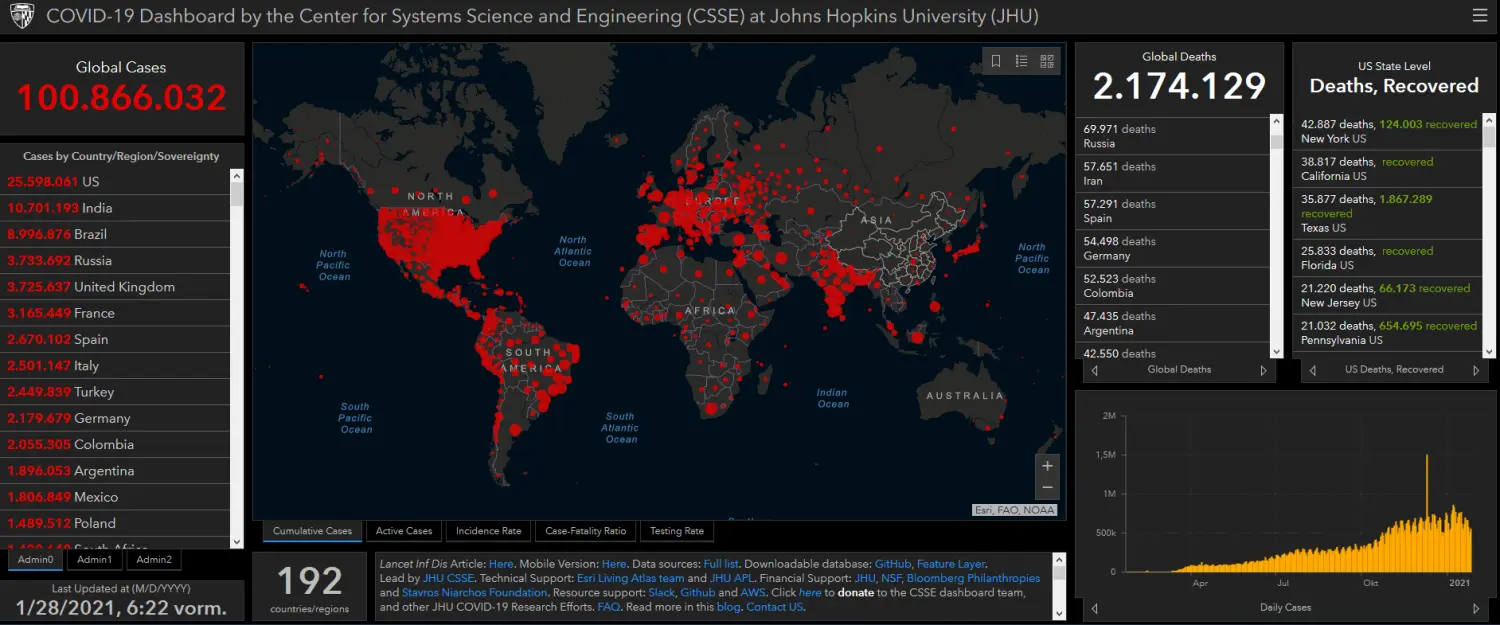Show the map Legend list icon
1500x625 pixels.
(x=1021, y=61)
